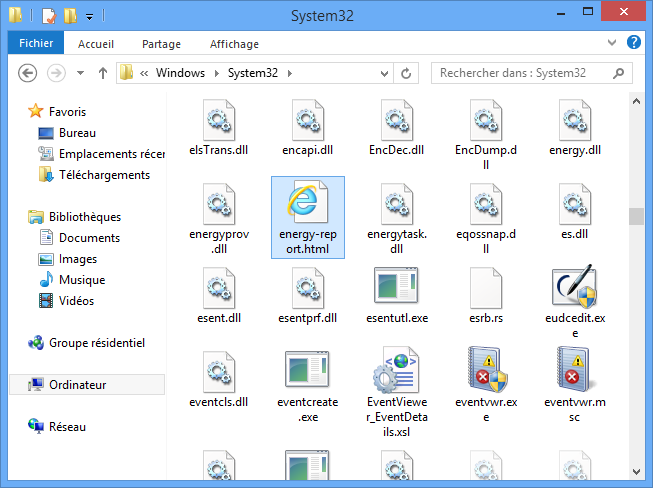Select the EncDec.dll file icon
Screen dimensions: 653x488
point(397,120)
